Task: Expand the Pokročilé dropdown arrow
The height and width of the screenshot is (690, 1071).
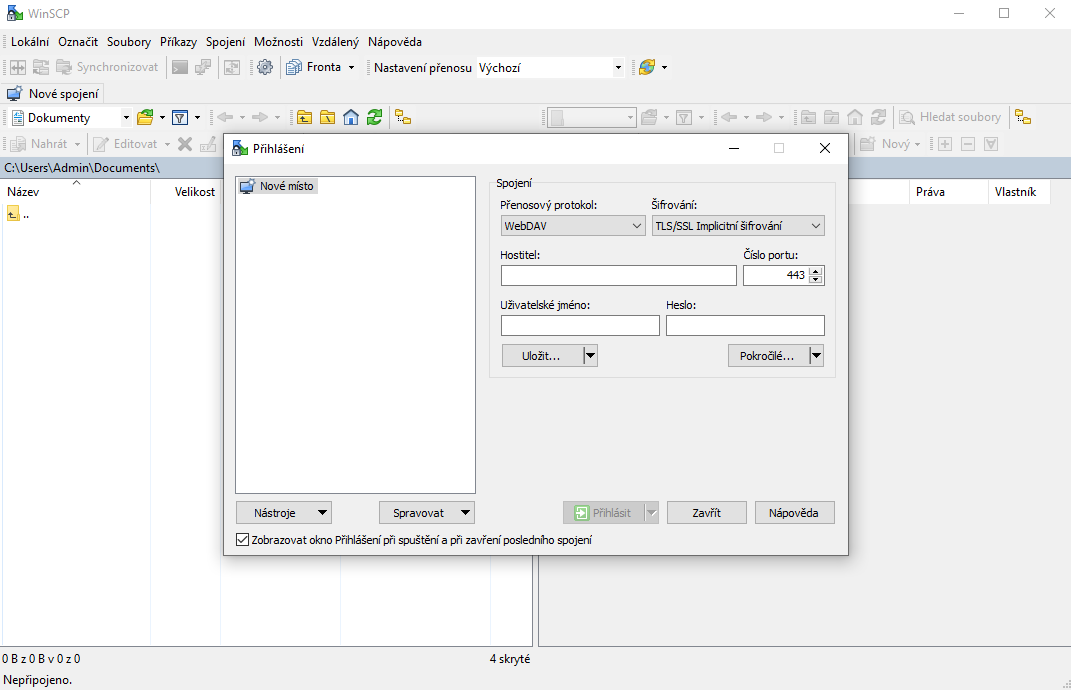Action: coord(817,356)
